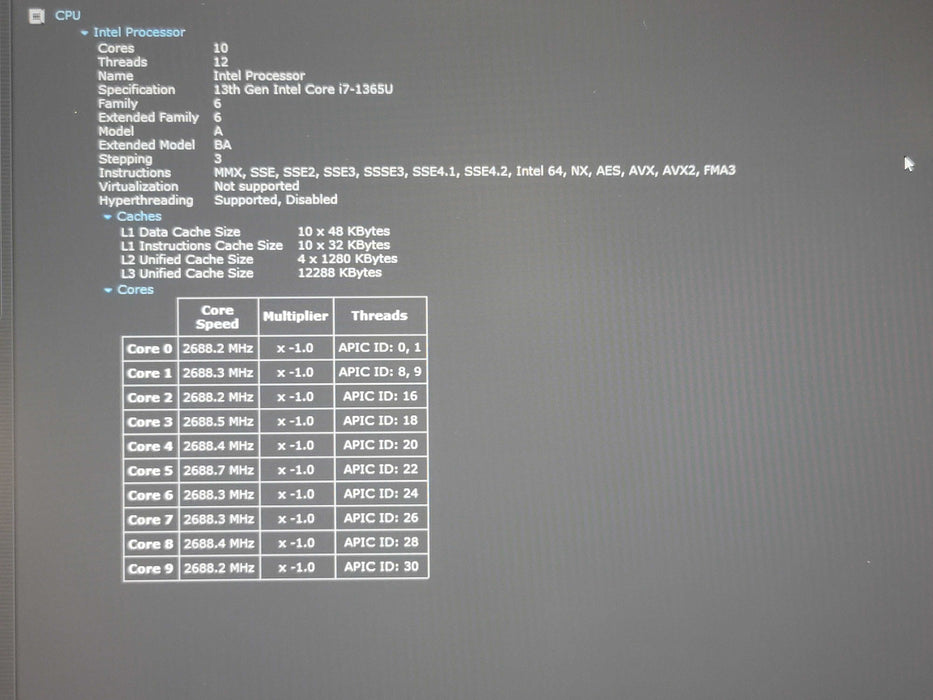This screenshot has height=700, width=933.
Task: Select L3 Unified Cache value 12288 KBytes
Action: click(x=340, y=273)
